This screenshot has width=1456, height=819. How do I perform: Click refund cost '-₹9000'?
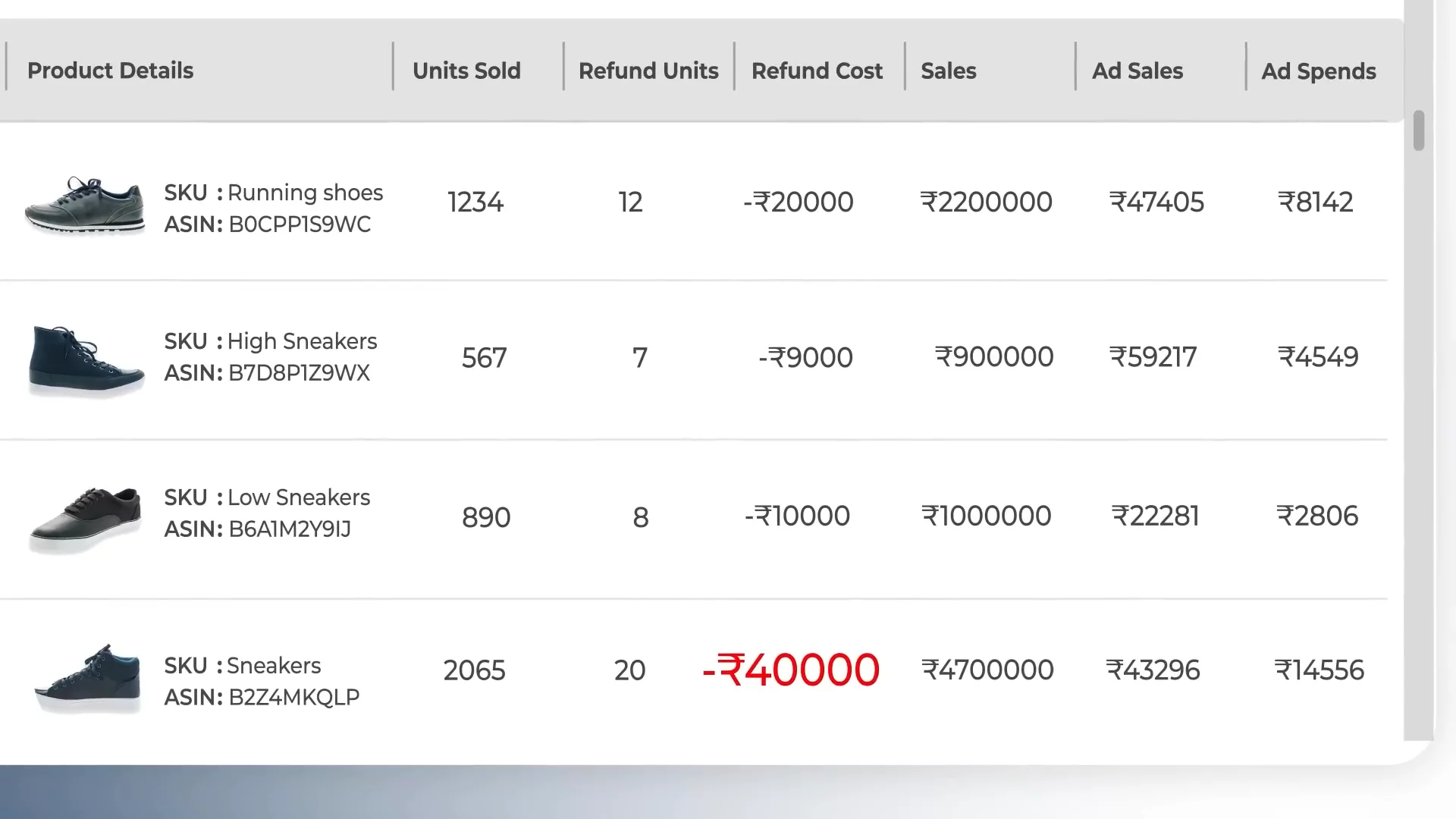coord(805,357)
